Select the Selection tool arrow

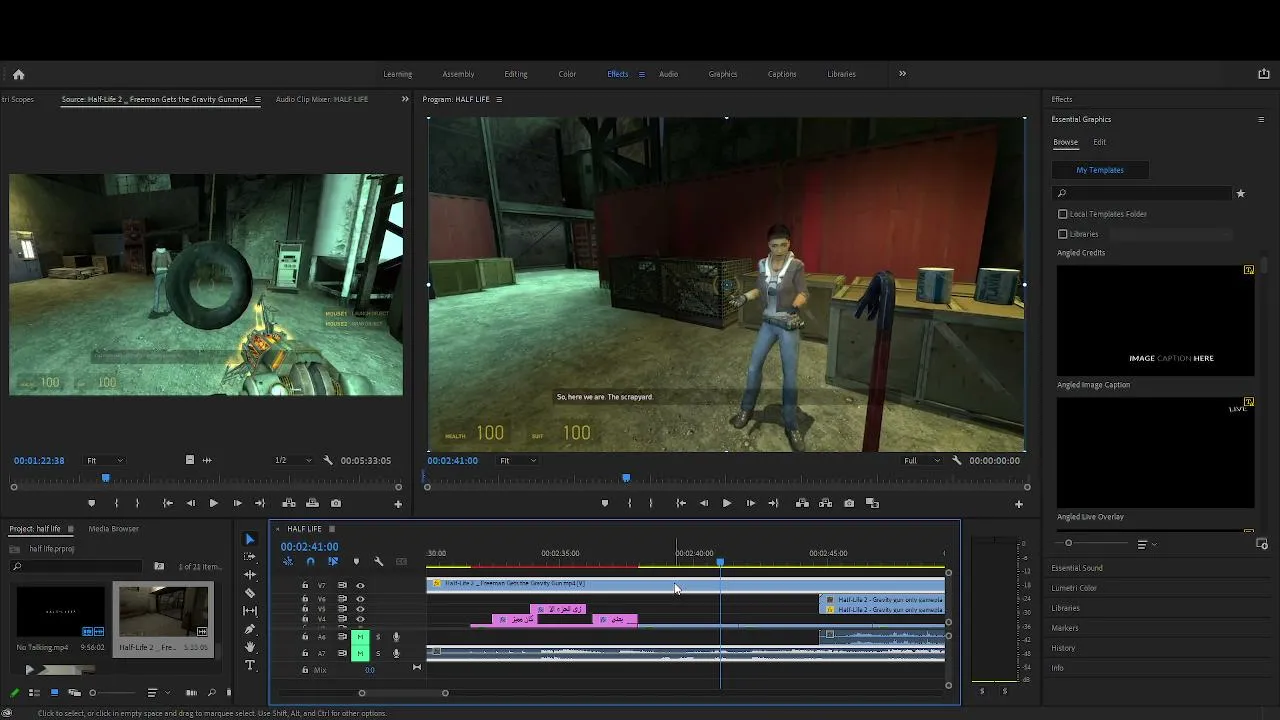(x=250, y=539)
